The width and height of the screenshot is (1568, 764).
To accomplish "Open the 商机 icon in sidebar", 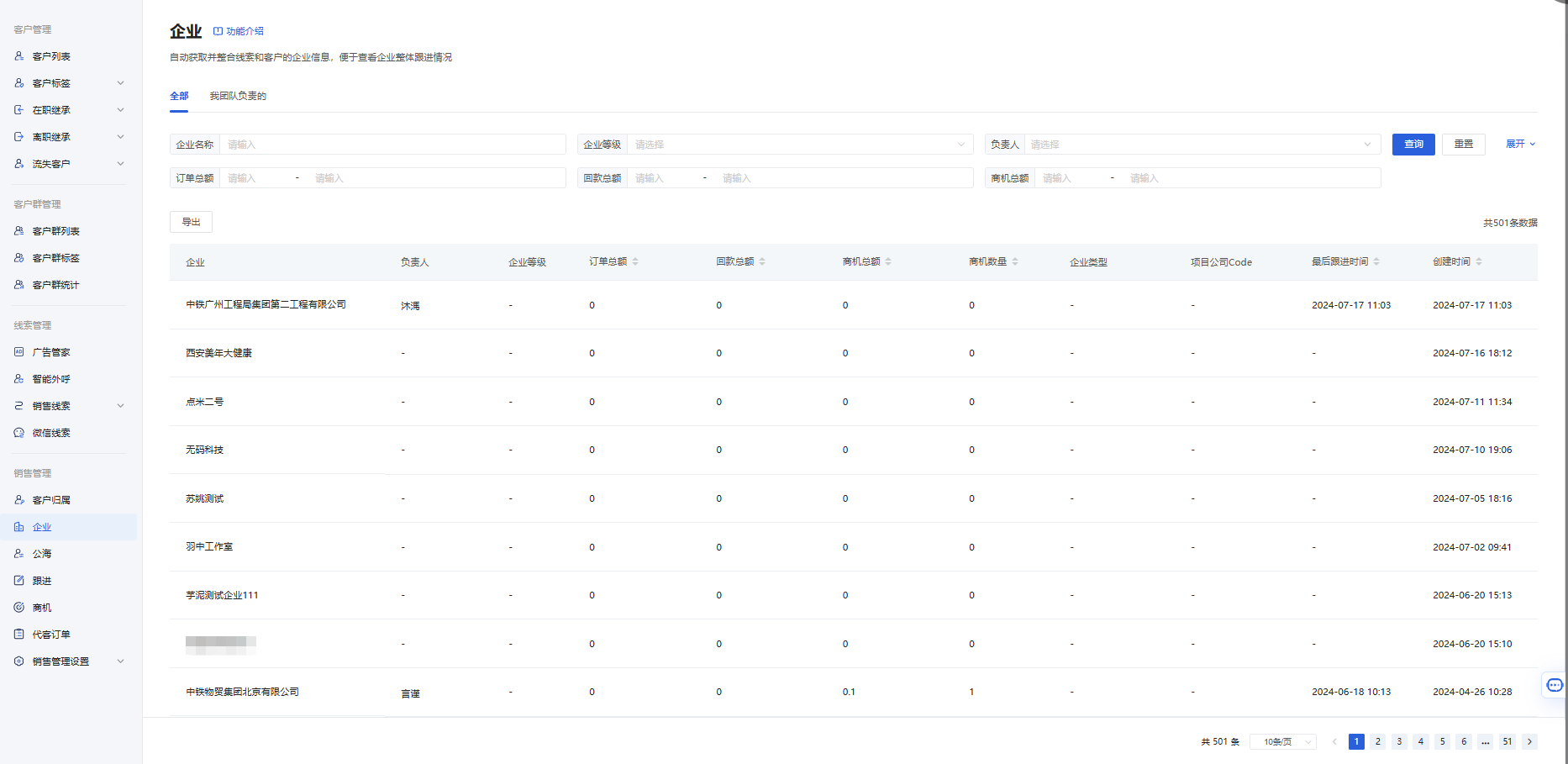I will [18, 608].
